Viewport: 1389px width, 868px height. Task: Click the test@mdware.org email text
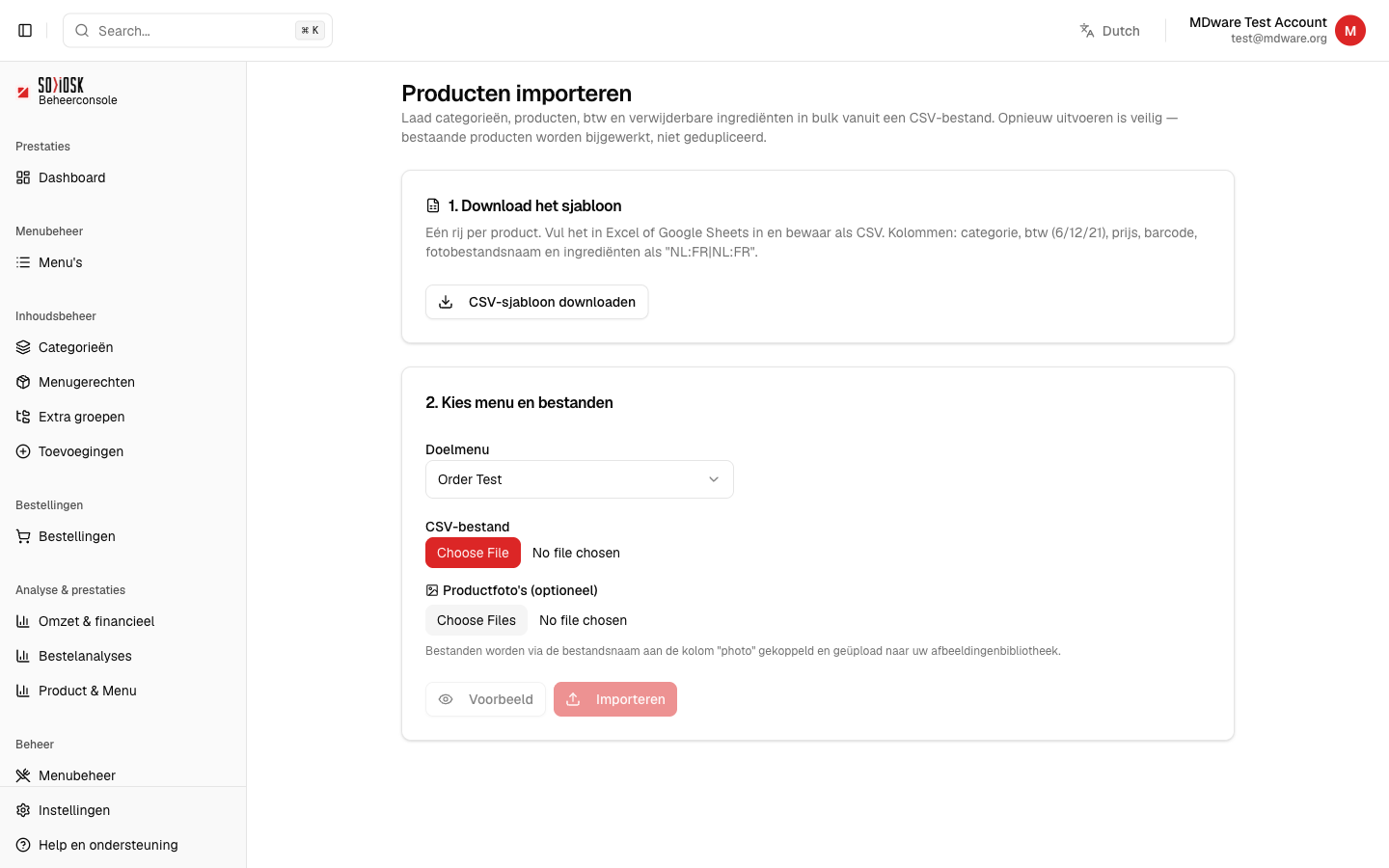[1279, 39]
